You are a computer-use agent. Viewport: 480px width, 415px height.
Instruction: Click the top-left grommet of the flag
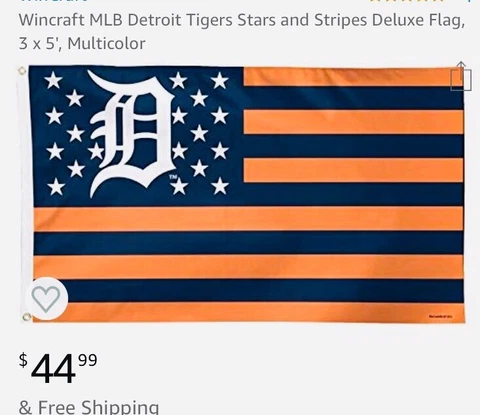coord(22,71)
